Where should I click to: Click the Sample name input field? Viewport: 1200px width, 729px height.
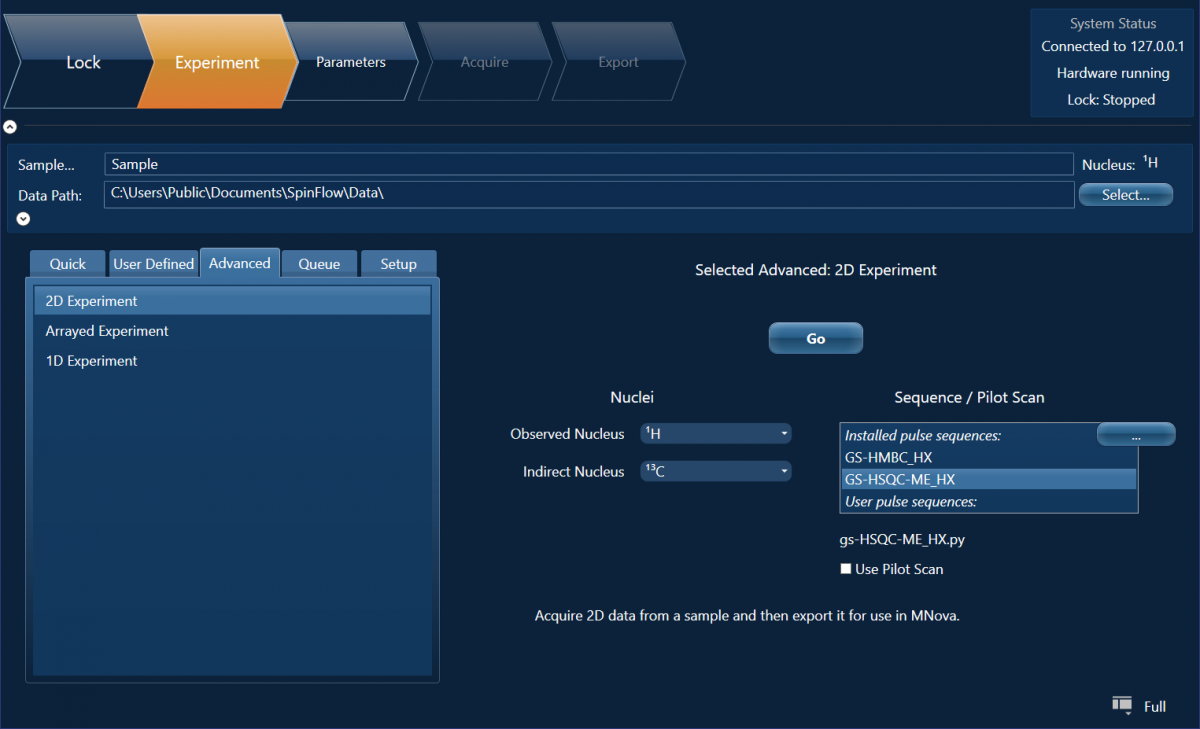[x=588, y=164]
